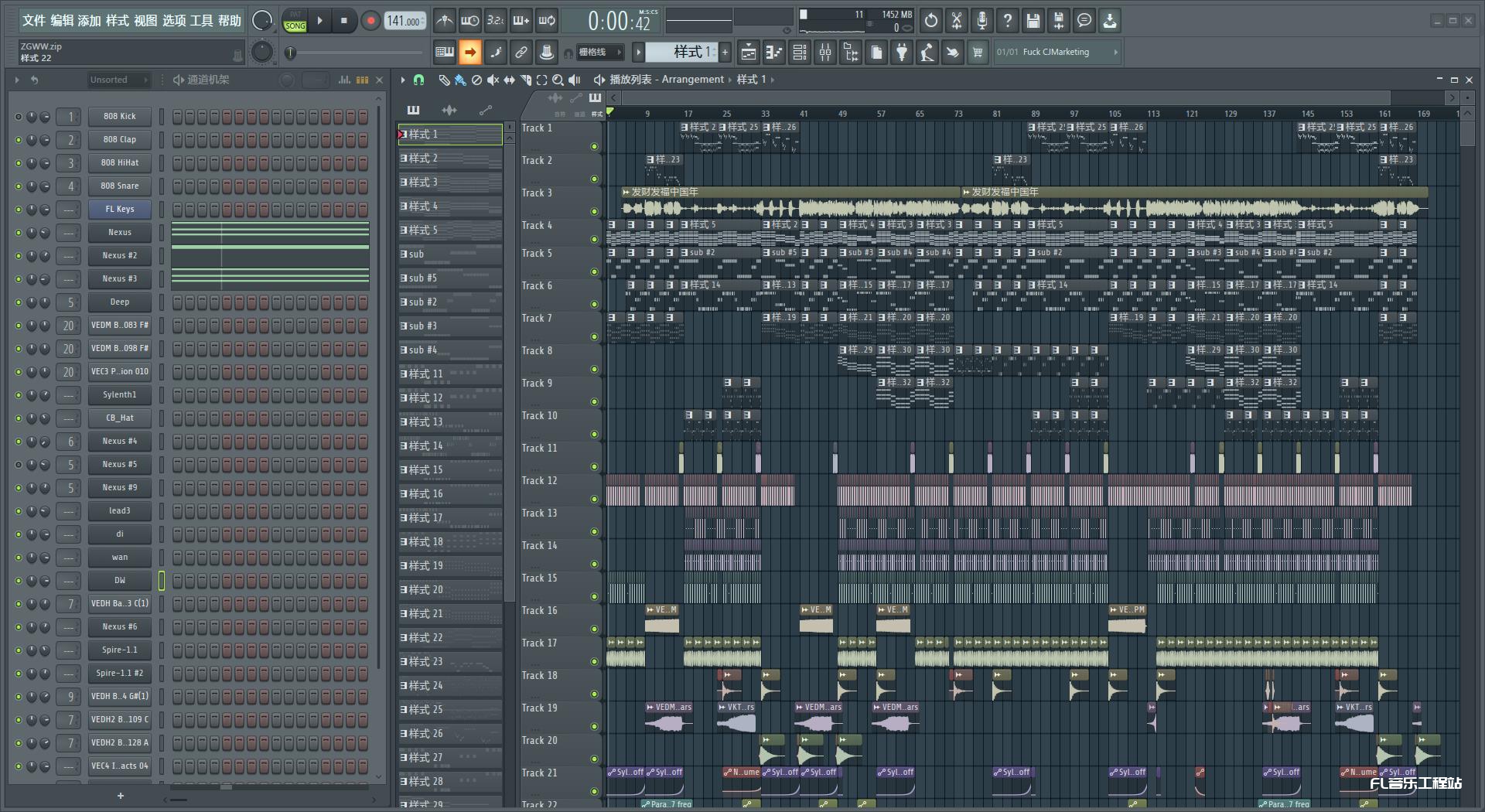The image size is (1485, 812).
Task: Open the Unsorted channel filter dropdown
Action: click(x=118, y=80)
